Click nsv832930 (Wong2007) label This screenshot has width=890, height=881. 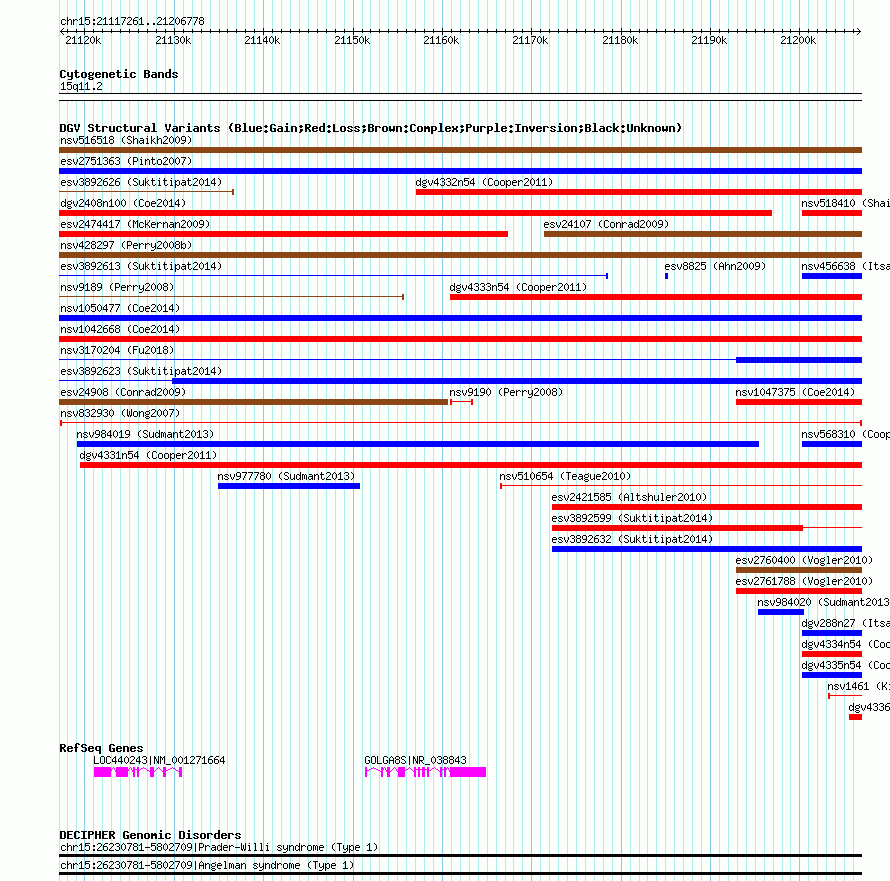pyautogui.click(x=120, y=413)
